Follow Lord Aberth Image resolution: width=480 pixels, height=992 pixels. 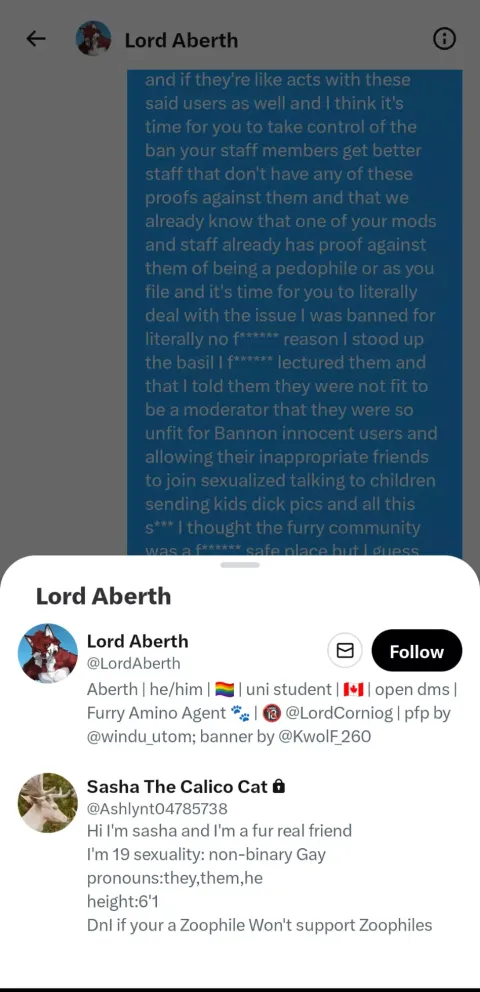417,650
